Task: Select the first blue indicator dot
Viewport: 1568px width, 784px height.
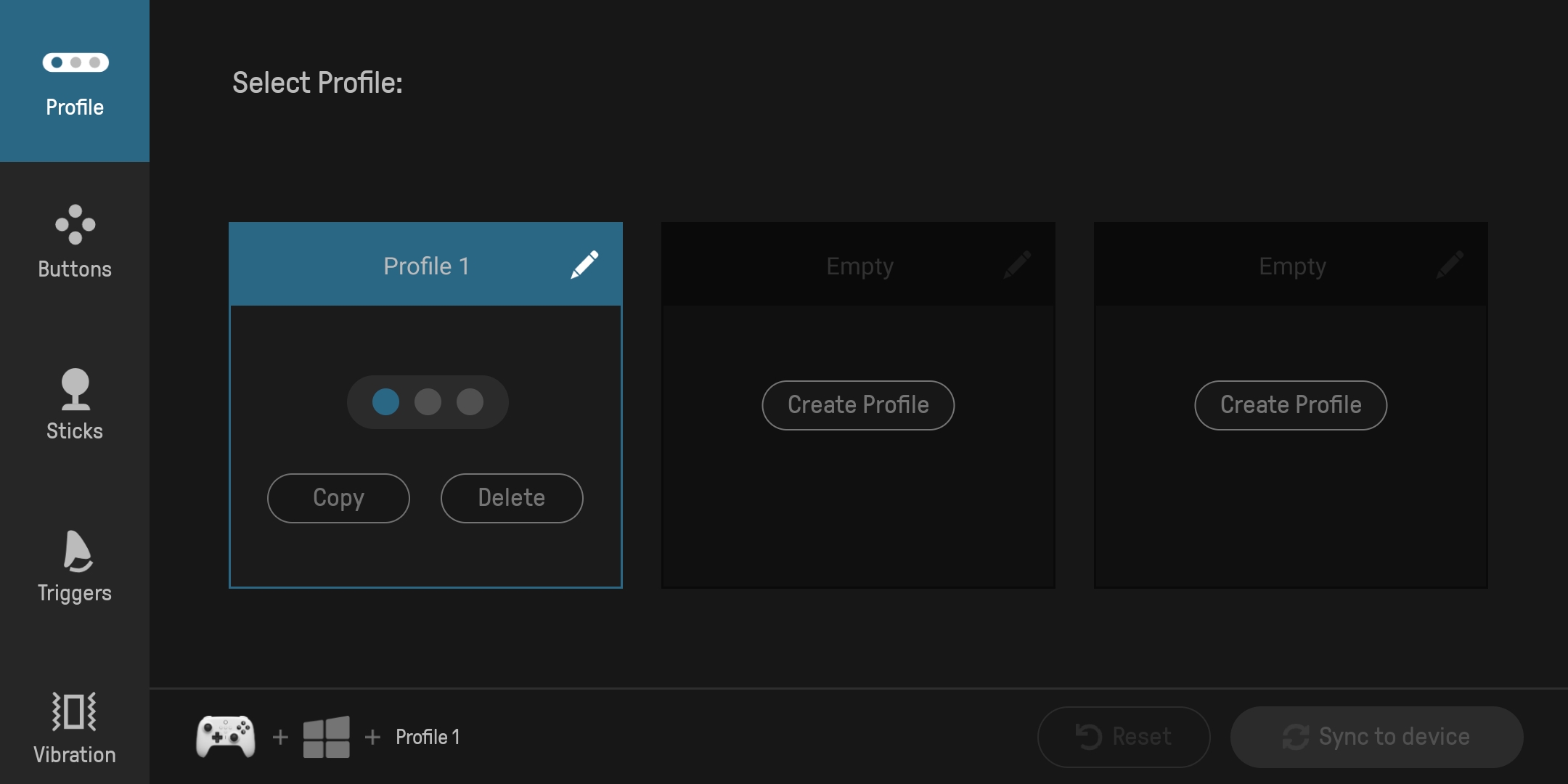Action: pos(385,401)
